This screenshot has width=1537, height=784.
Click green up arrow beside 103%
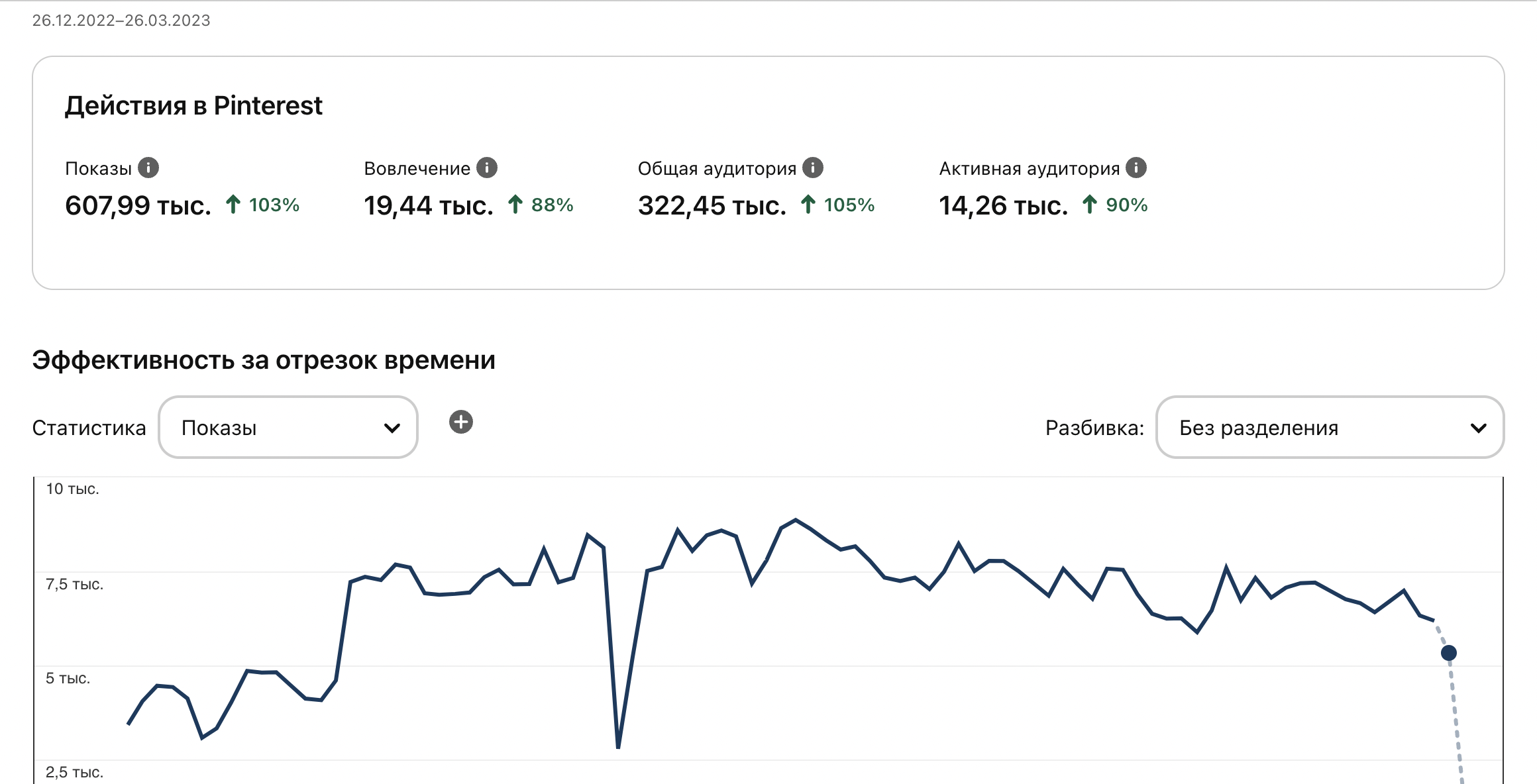click(x=233, y=205)
